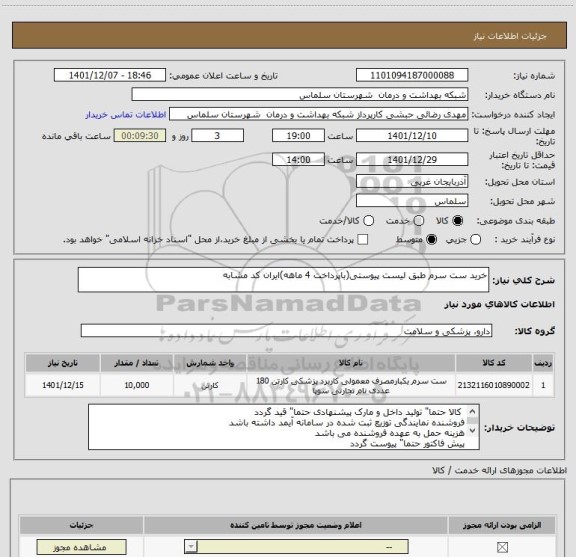Click announcement date field 1401/12/07 - 18:46
Image resolution: width=576 pixels, height=557 pixels.
110,75
